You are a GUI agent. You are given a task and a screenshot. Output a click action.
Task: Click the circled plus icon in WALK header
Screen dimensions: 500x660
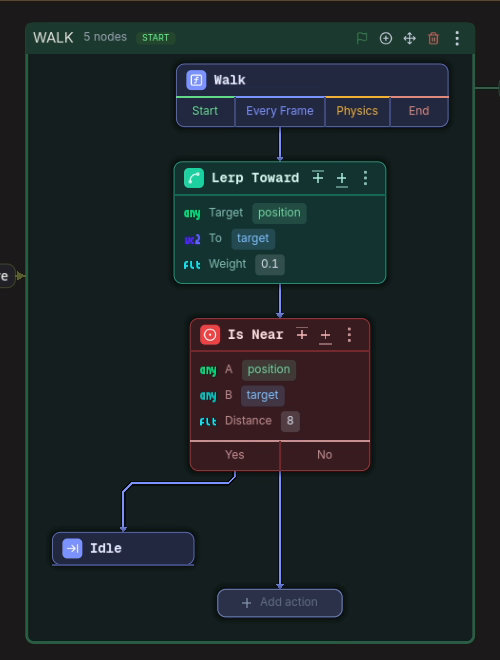386,38
